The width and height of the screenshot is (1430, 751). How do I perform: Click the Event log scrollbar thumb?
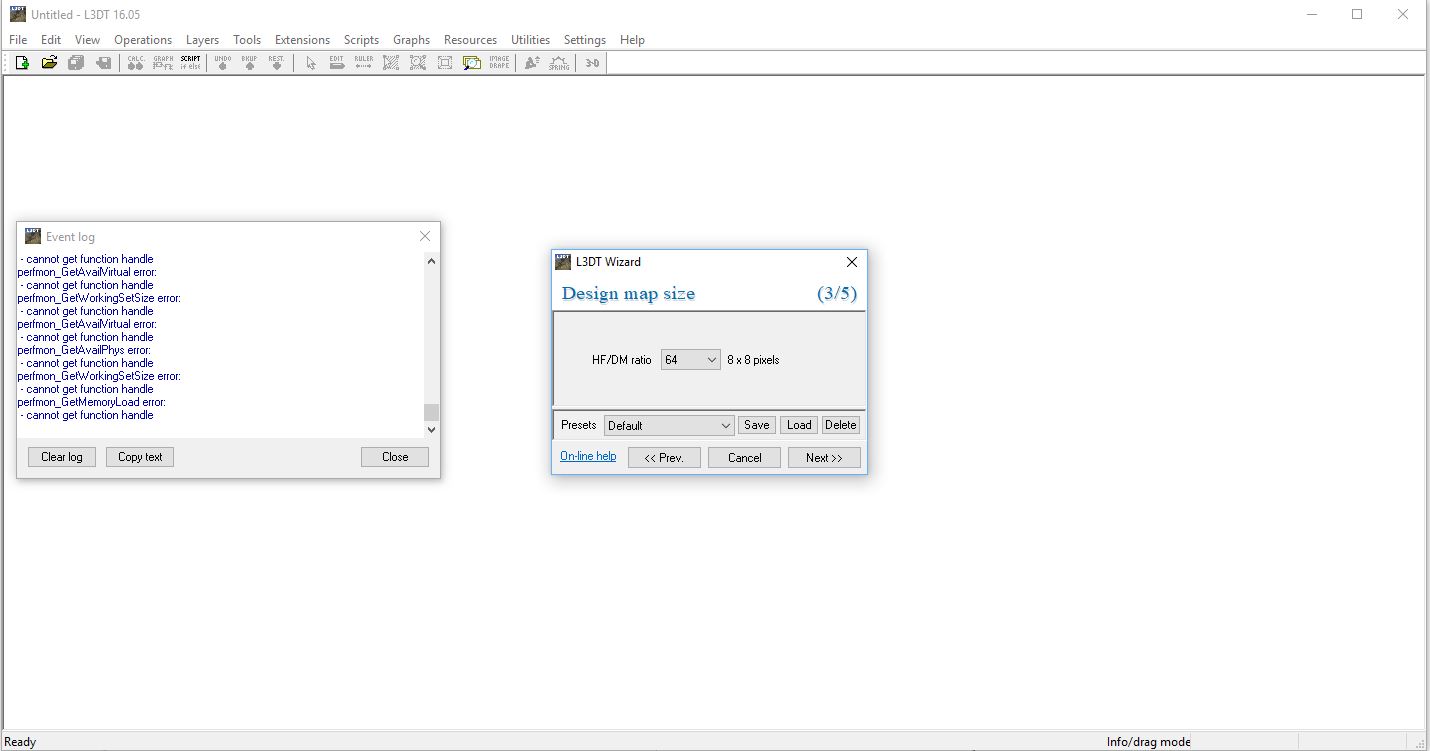coord(431,412)
